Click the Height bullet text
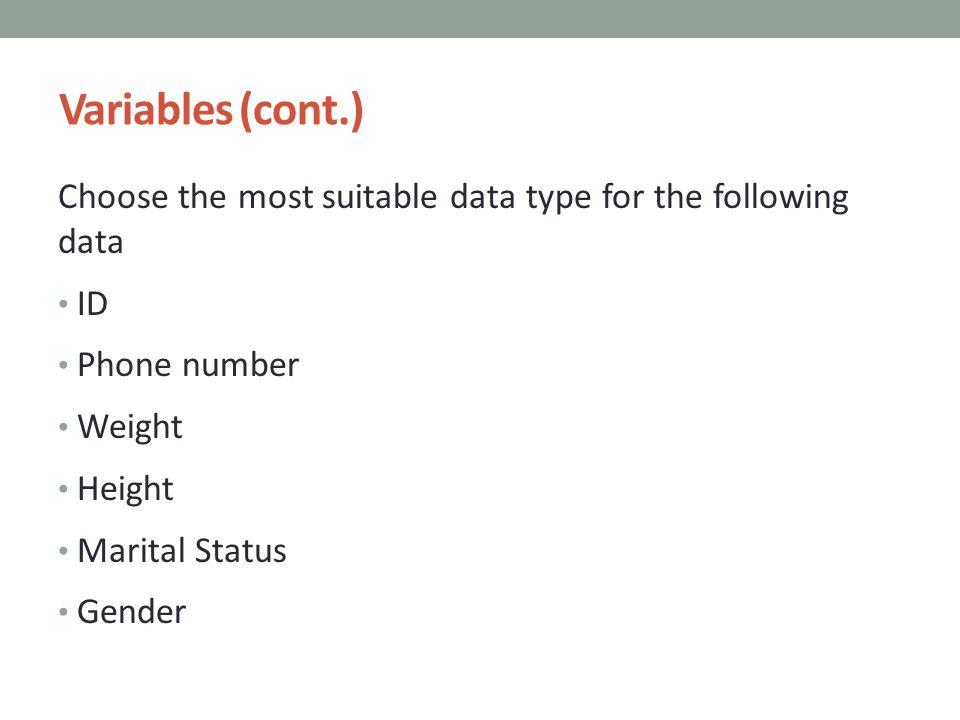This screenshot has height=720, width=960. click(126, 489)
